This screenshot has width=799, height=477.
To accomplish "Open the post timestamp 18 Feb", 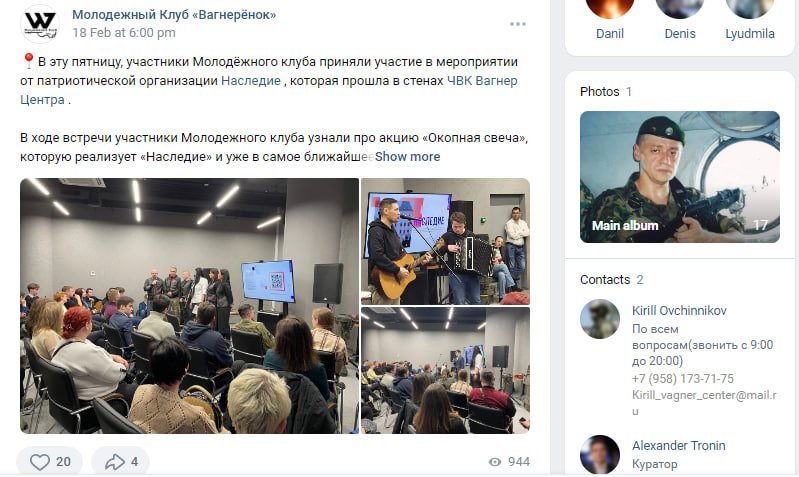I will 124,33.
